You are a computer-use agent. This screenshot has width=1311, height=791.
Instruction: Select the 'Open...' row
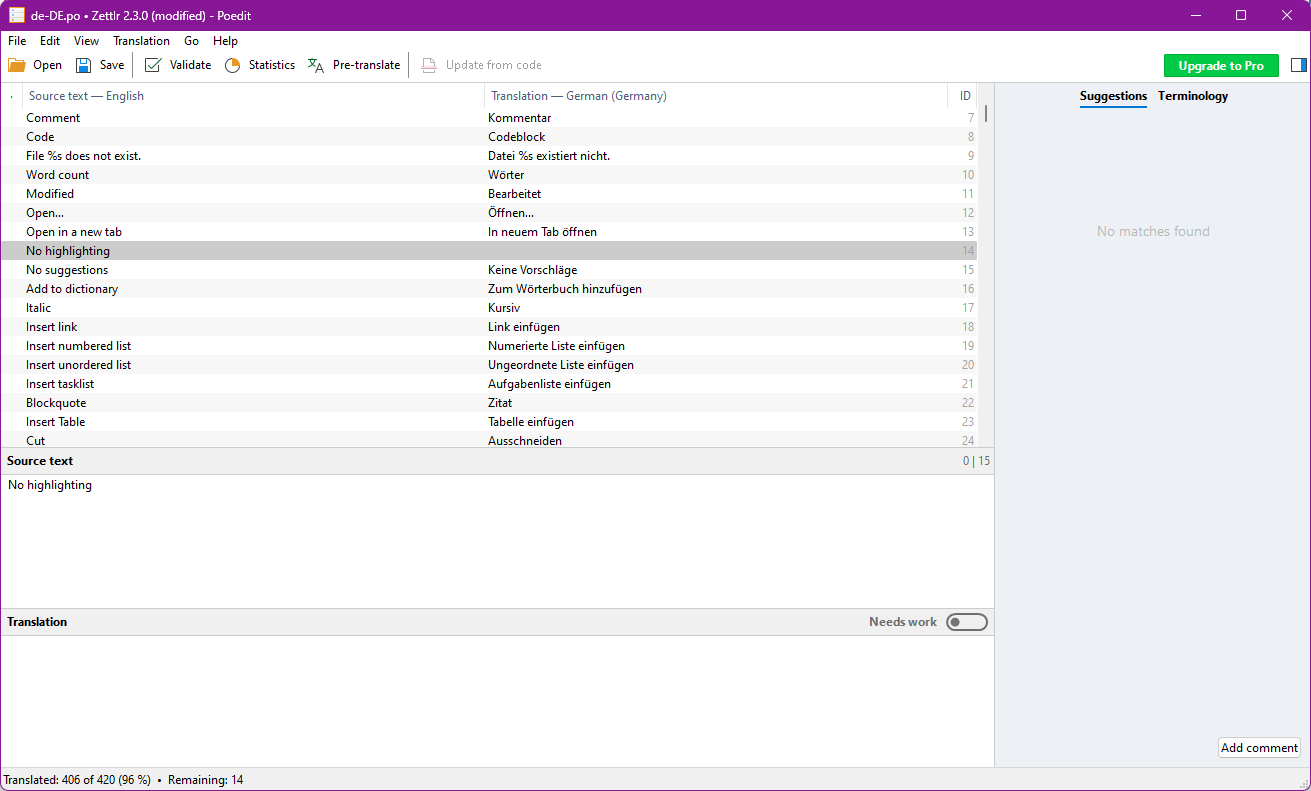coord(489,213)
